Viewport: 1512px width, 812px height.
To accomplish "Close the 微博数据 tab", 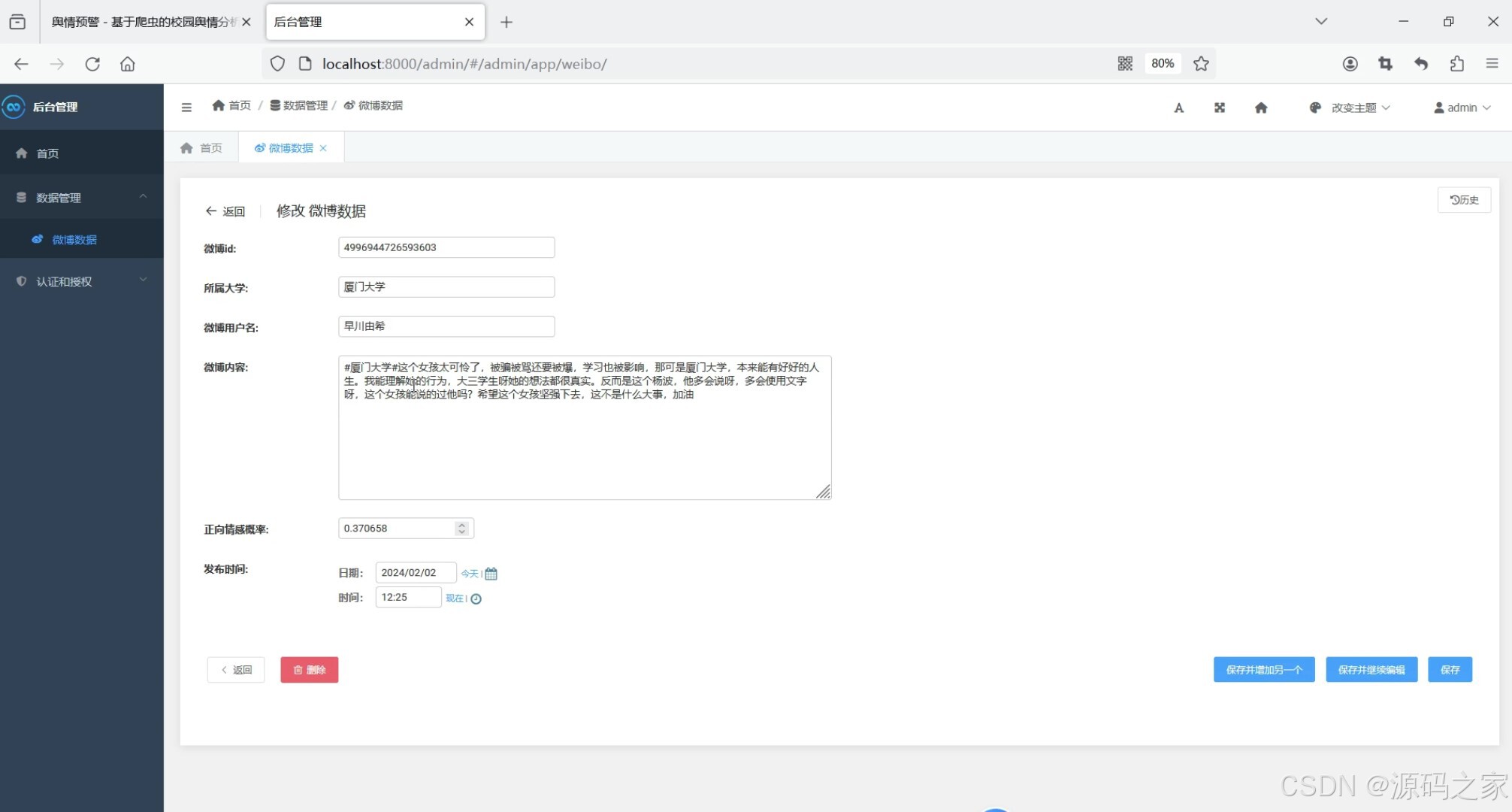I will [323, 148].
